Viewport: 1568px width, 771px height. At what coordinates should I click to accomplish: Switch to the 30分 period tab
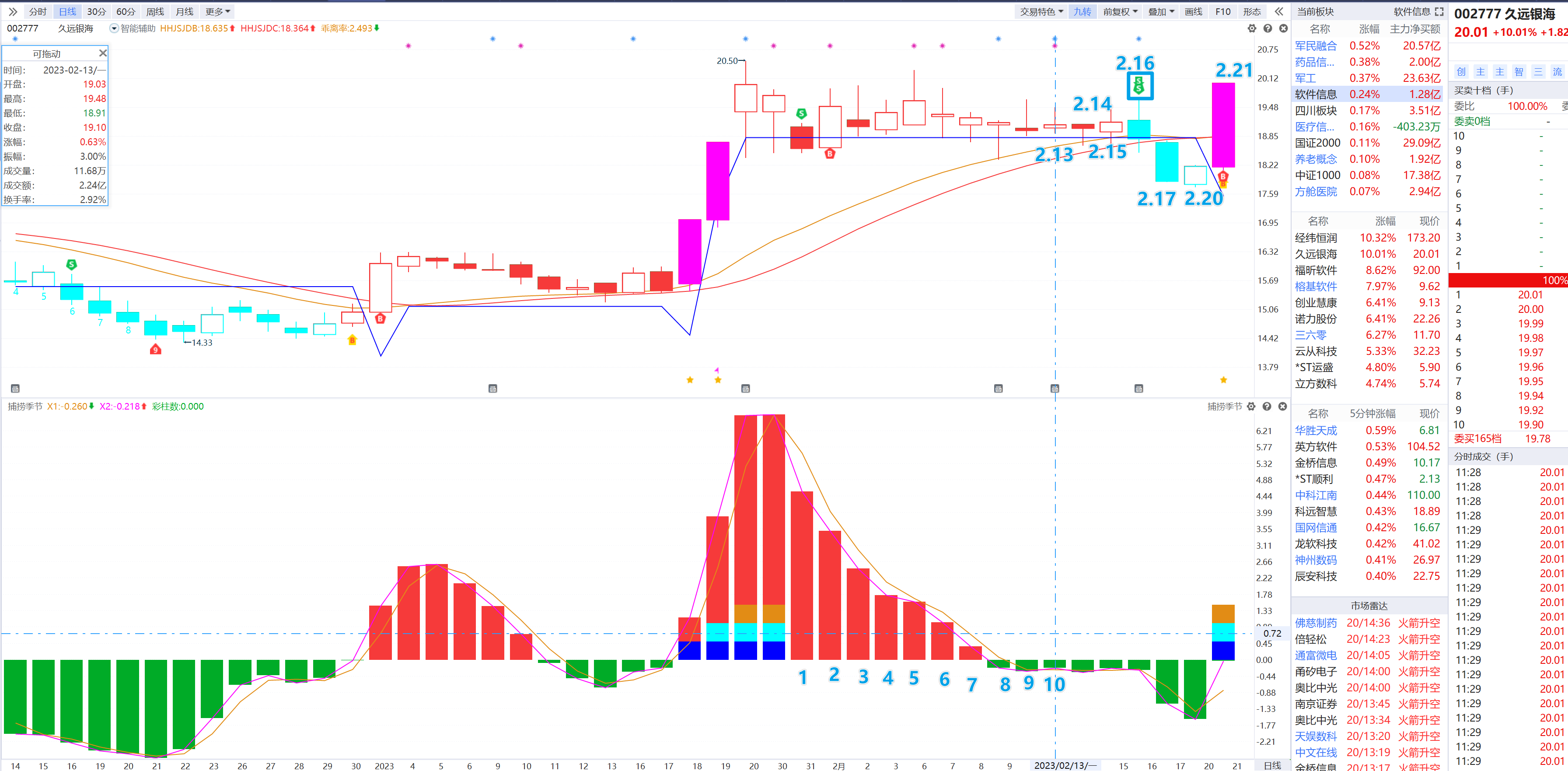tap(96, 11)
